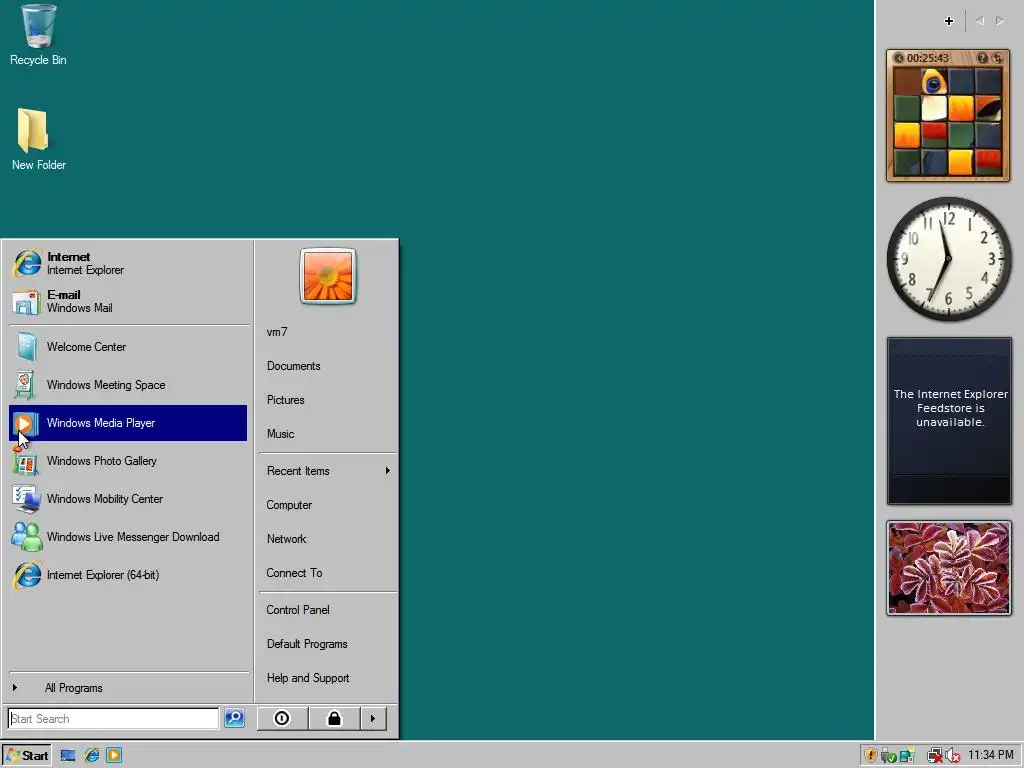Click the plus add gadgets button
1024x768 pixels.
[x=949, y=21]
